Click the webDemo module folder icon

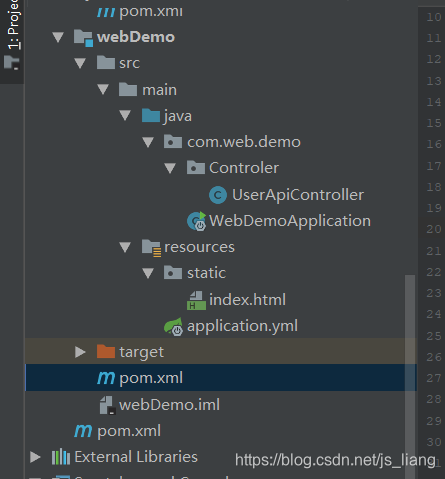coord(83,38)
